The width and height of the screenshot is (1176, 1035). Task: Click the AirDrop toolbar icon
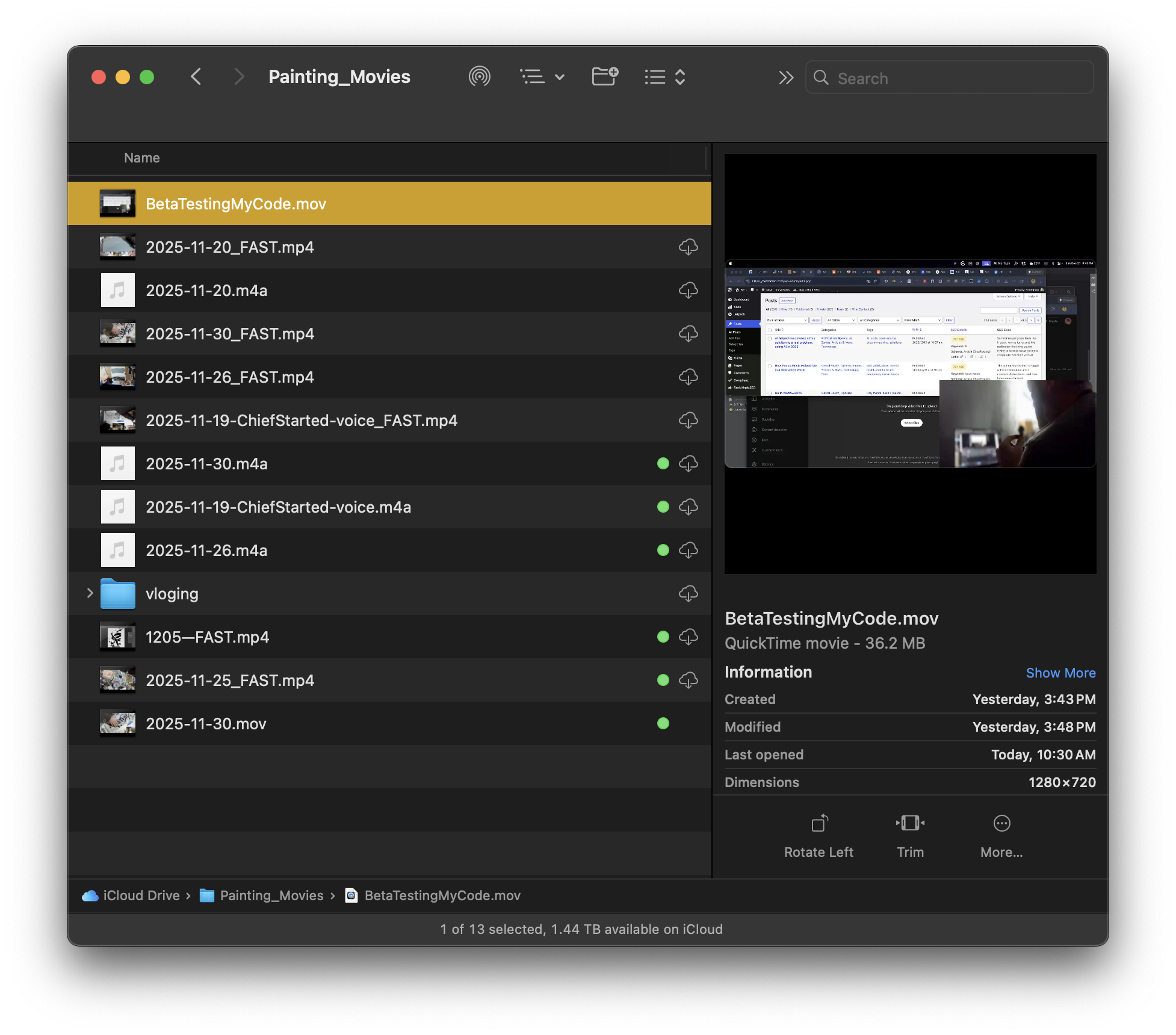tap(479, 77)
